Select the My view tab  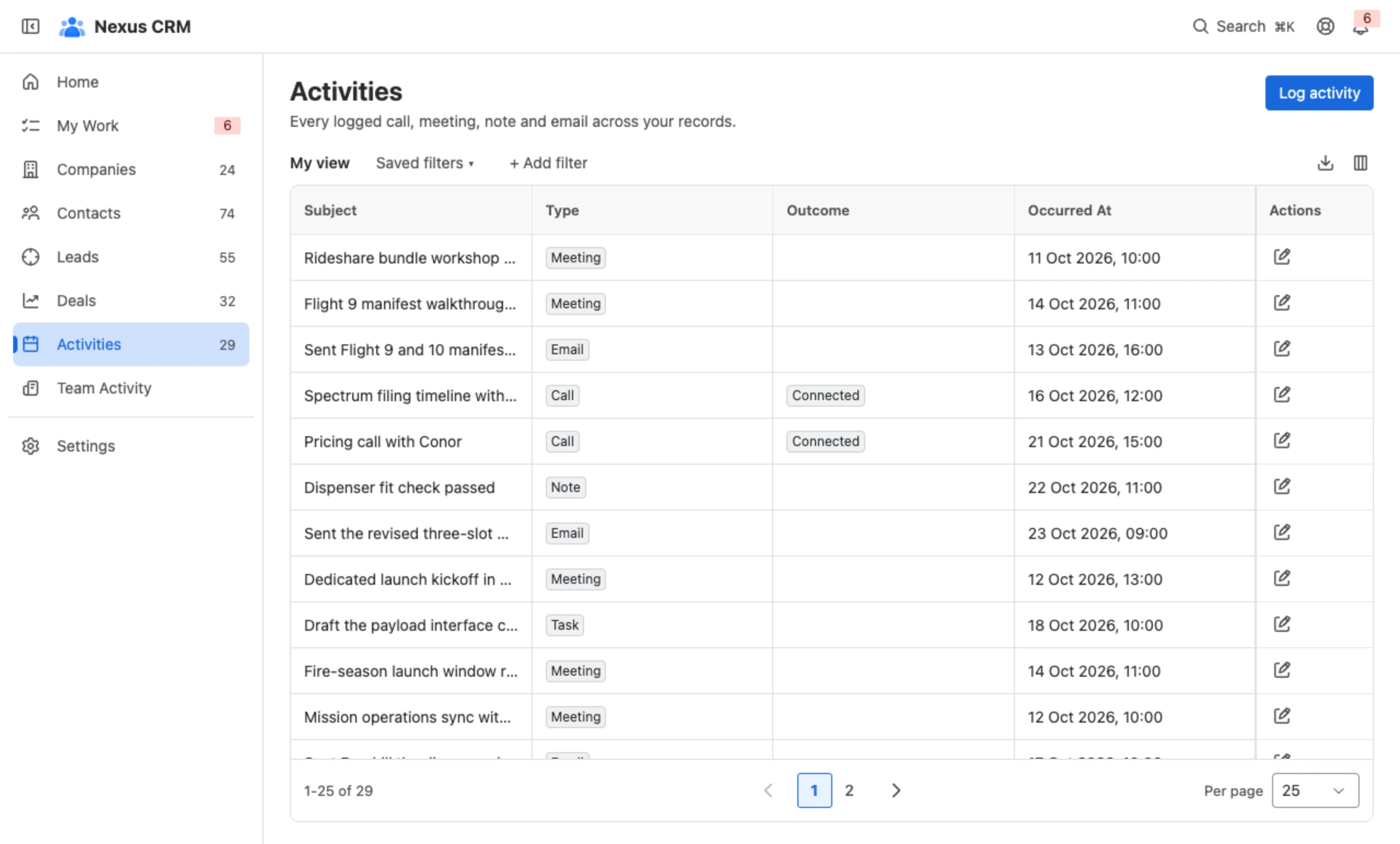point(319,163)
